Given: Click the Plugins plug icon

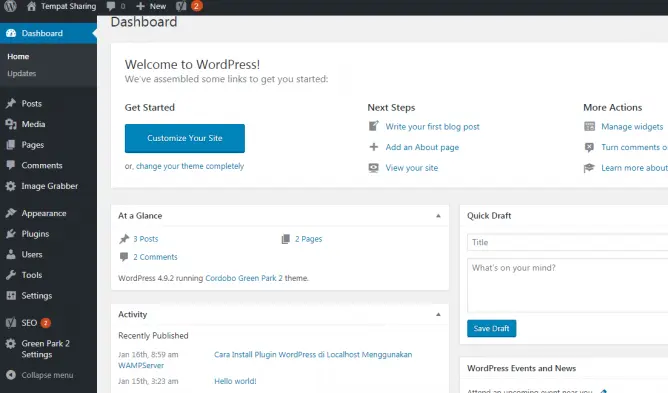Looking at the screenshot, I should pos(11,234).
